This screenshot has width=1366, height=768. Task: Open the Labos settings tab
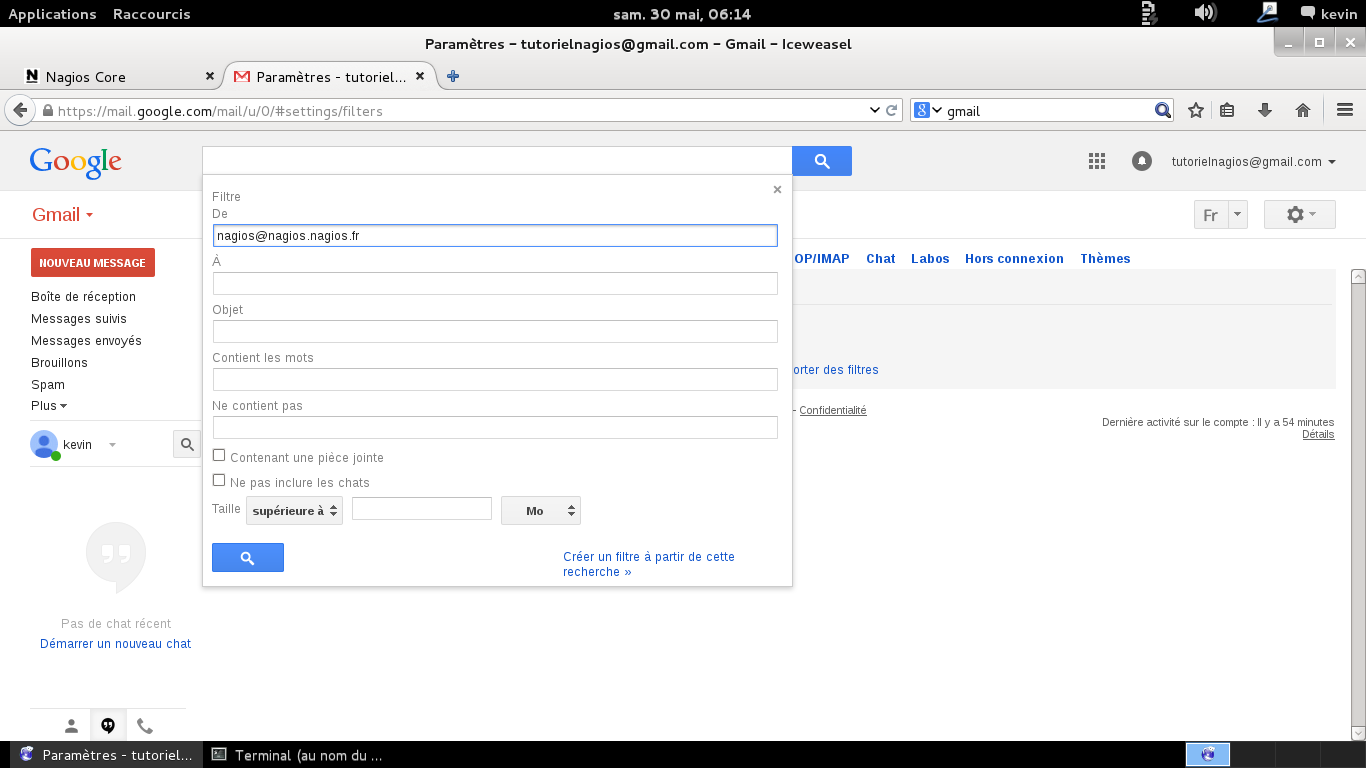(x=930, y=258)
